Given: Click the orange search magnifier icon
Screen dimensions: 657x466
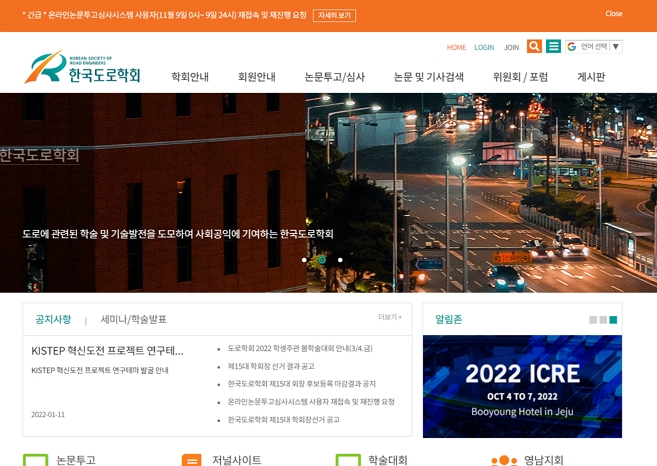Looking at the screenshot, I should pos(534,47).
